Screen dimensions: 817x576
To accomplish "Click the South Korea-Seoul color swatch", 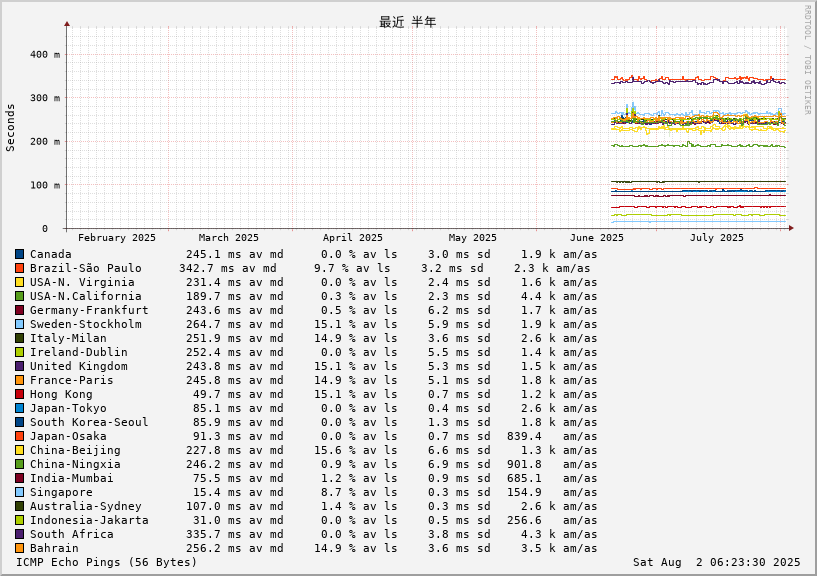I will coord(19,423).
